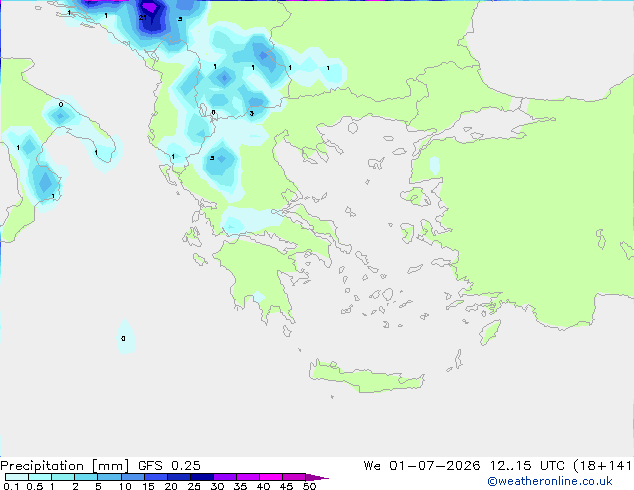Pick the 15–20 mm legend color swatch
Screen dimensions: 634x490
pyautogui.click(x=155, y=477)
